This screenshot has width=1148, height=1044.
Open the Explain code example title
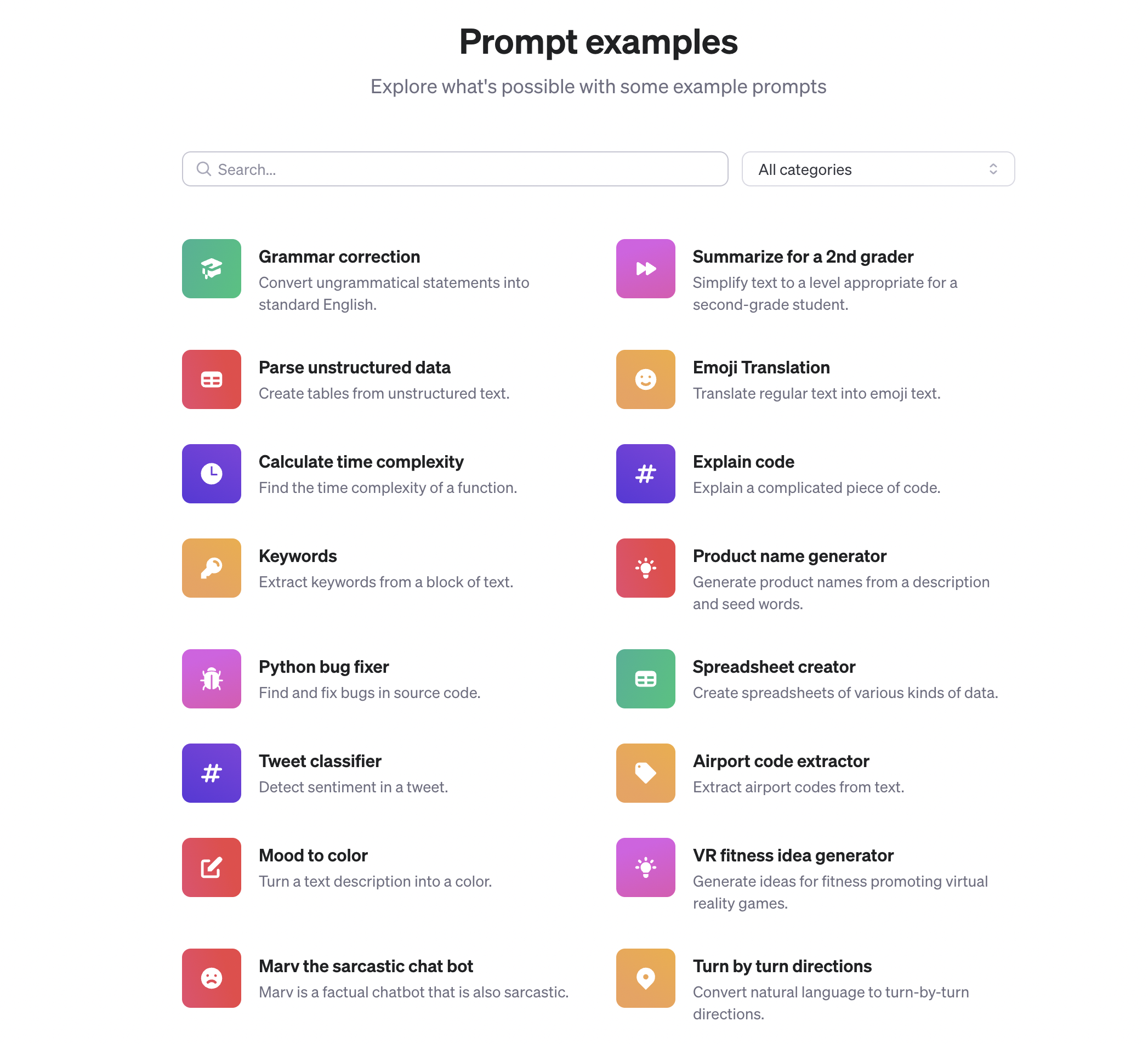coord(743,462)
